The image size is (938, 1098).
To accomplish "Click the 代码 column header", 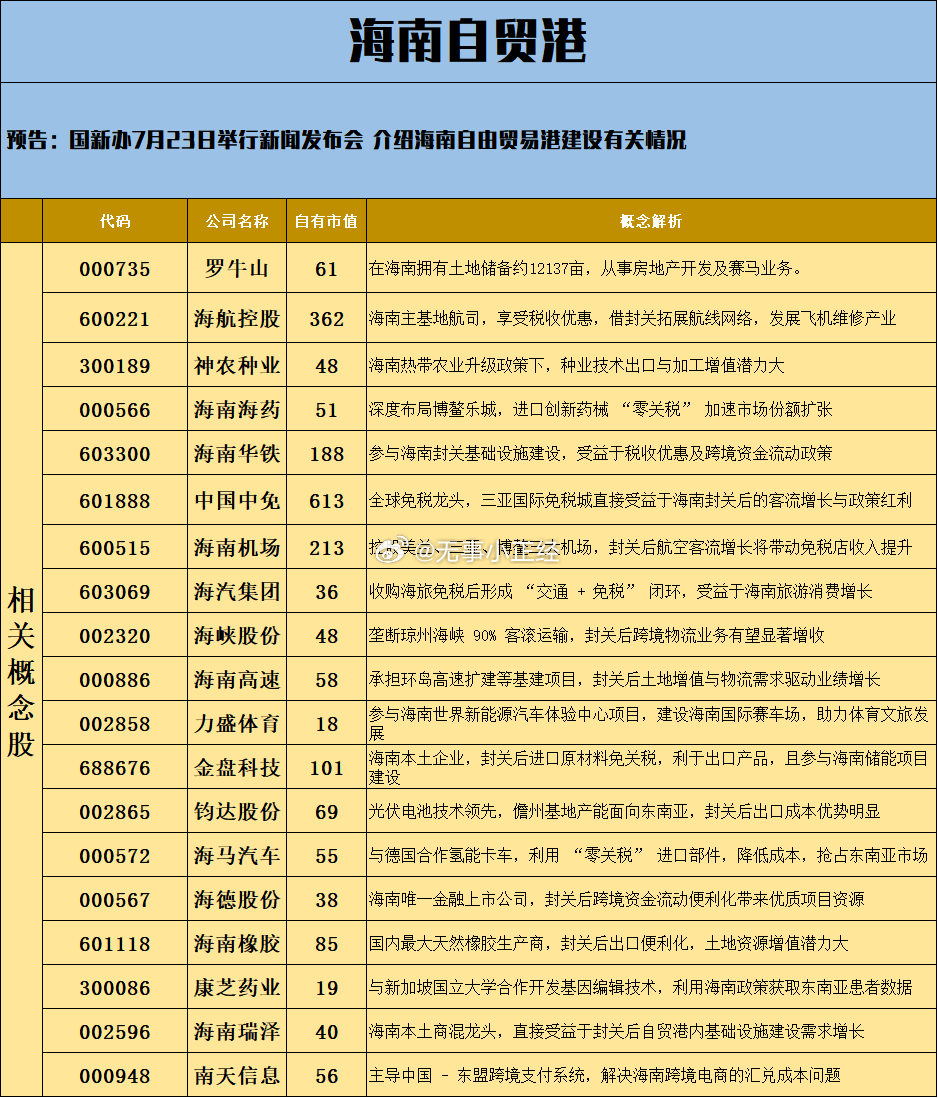I will click(115, 221).
